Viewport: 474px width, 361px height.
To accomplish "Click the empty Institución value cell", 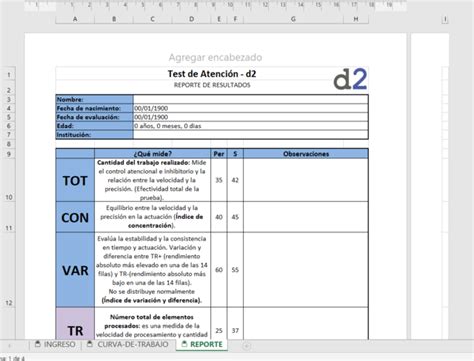I will pyautogui.click(x=251, y=135).
